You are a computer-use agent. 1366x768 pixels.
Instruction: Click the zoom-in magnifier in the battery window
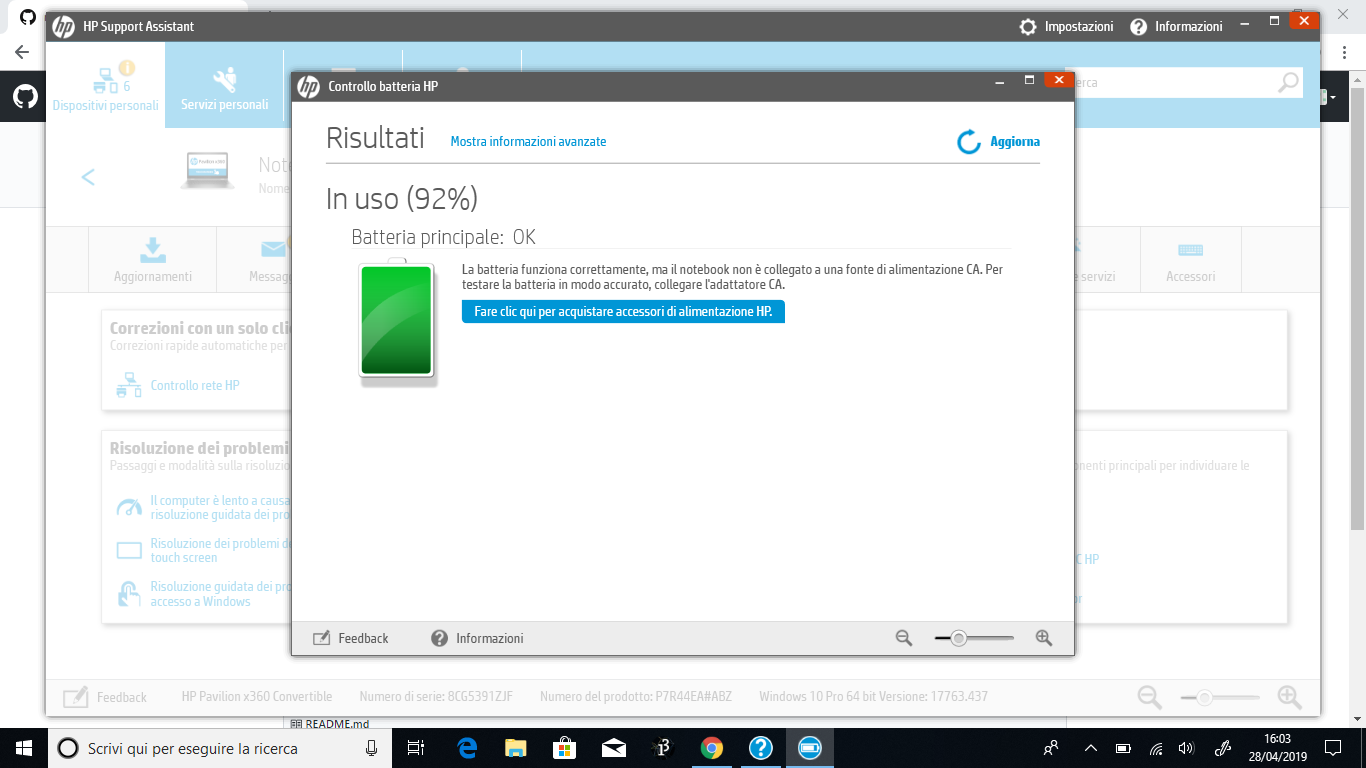[x=1044, y=637]
